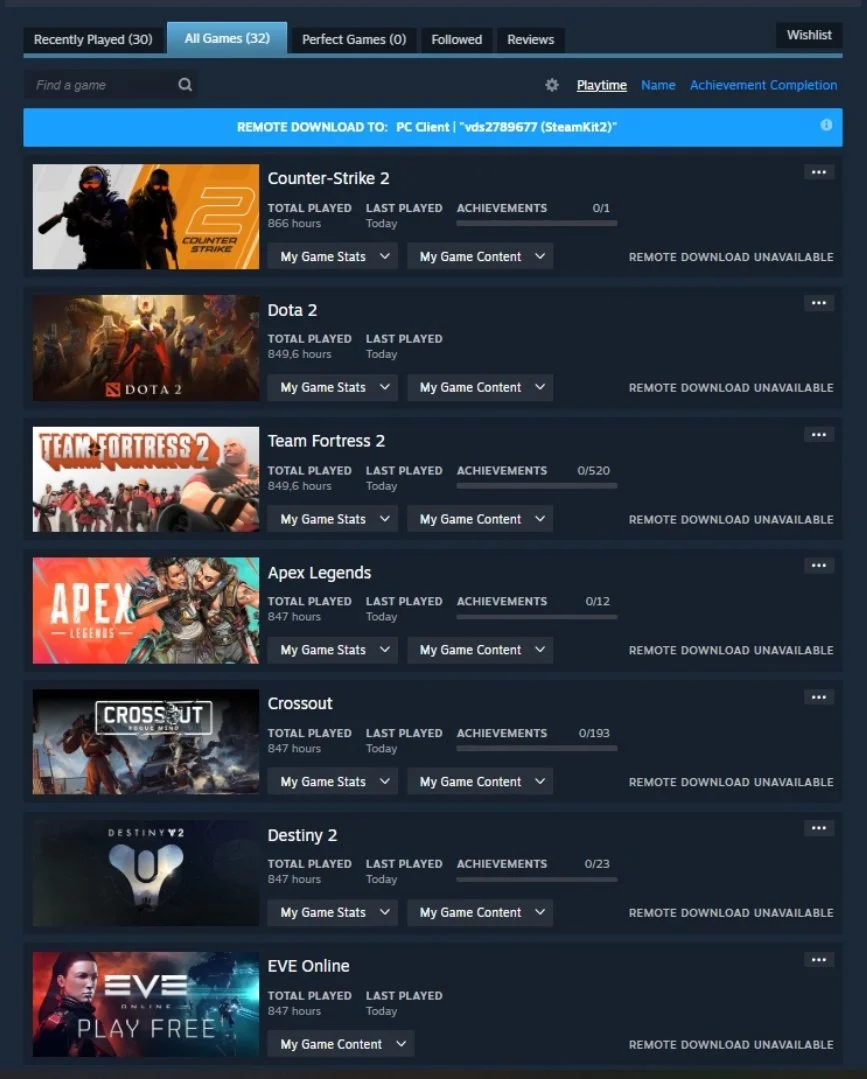Expand My Game Stats for Apex Legends

(333, 650)
